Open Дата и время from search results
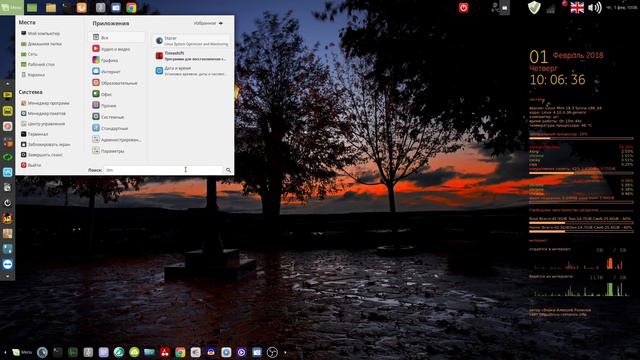Image resolution: width=640 pixels, height=360 pixels. 191,71
